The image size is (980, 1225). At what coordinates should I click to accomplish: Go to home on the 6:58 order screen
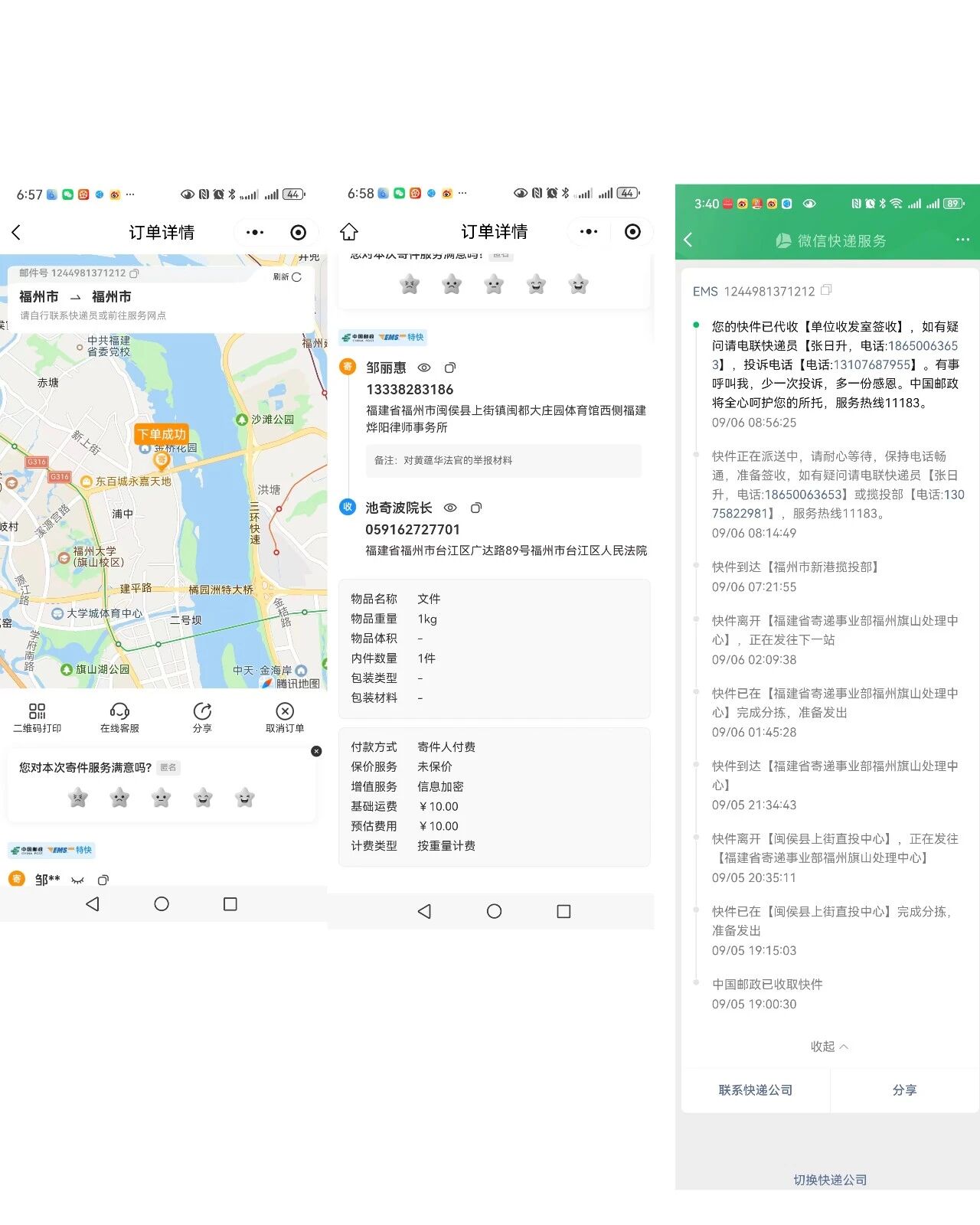coord(349,231)
